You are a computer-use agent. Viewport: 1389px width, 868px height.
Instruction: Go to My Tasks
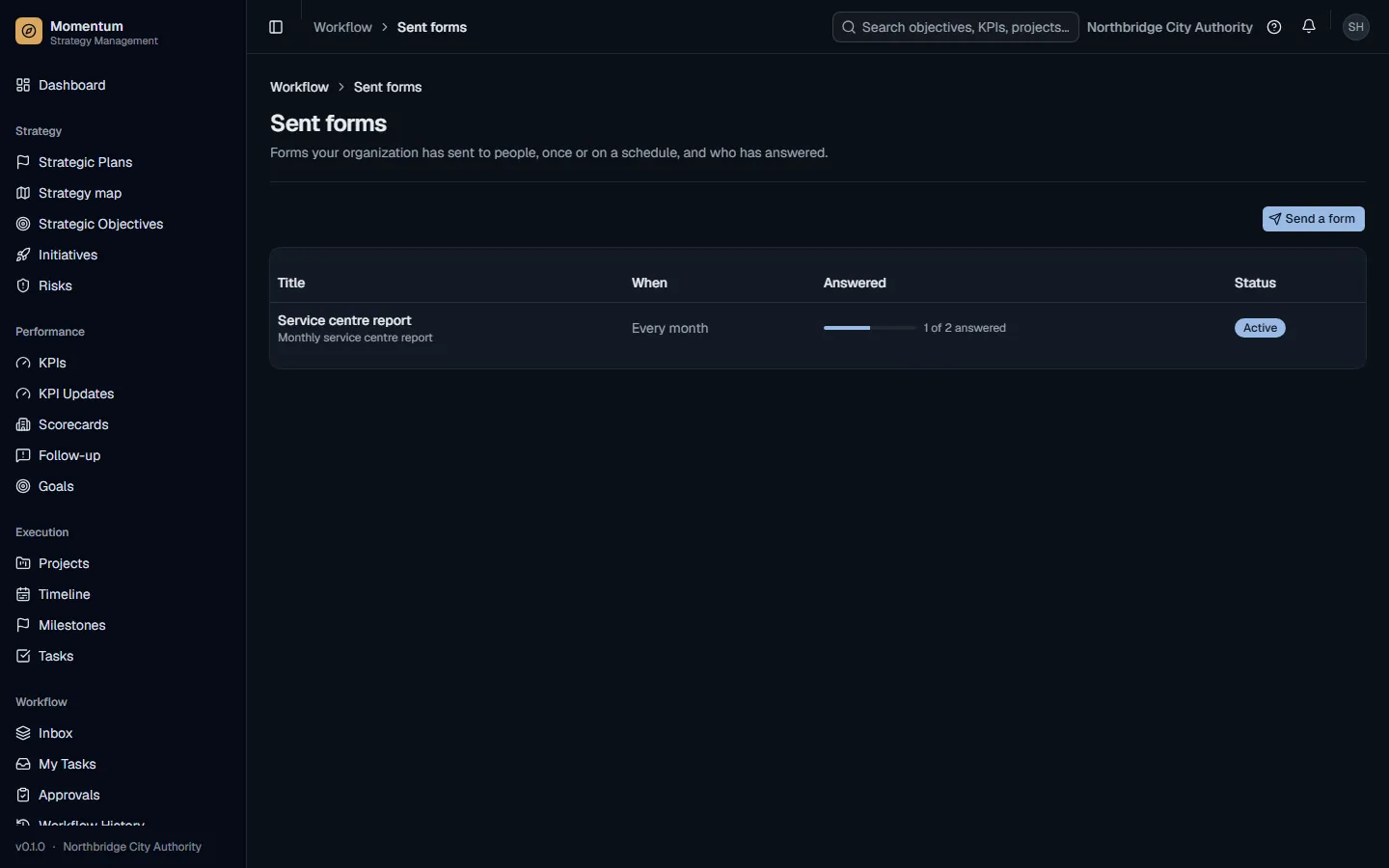pos(123,764)
